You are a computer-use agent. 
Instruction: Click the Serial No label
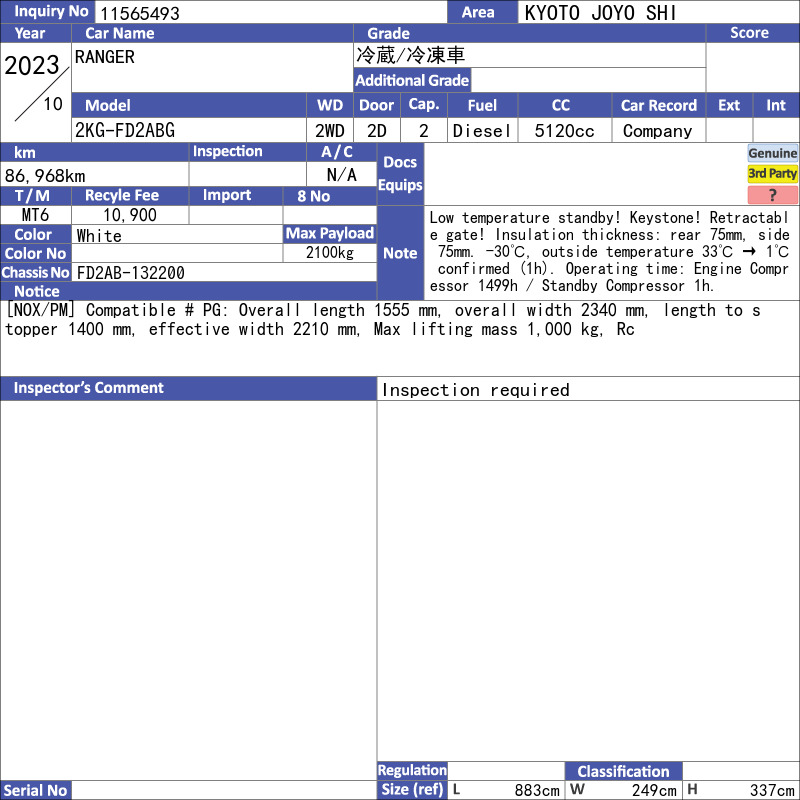35,790
